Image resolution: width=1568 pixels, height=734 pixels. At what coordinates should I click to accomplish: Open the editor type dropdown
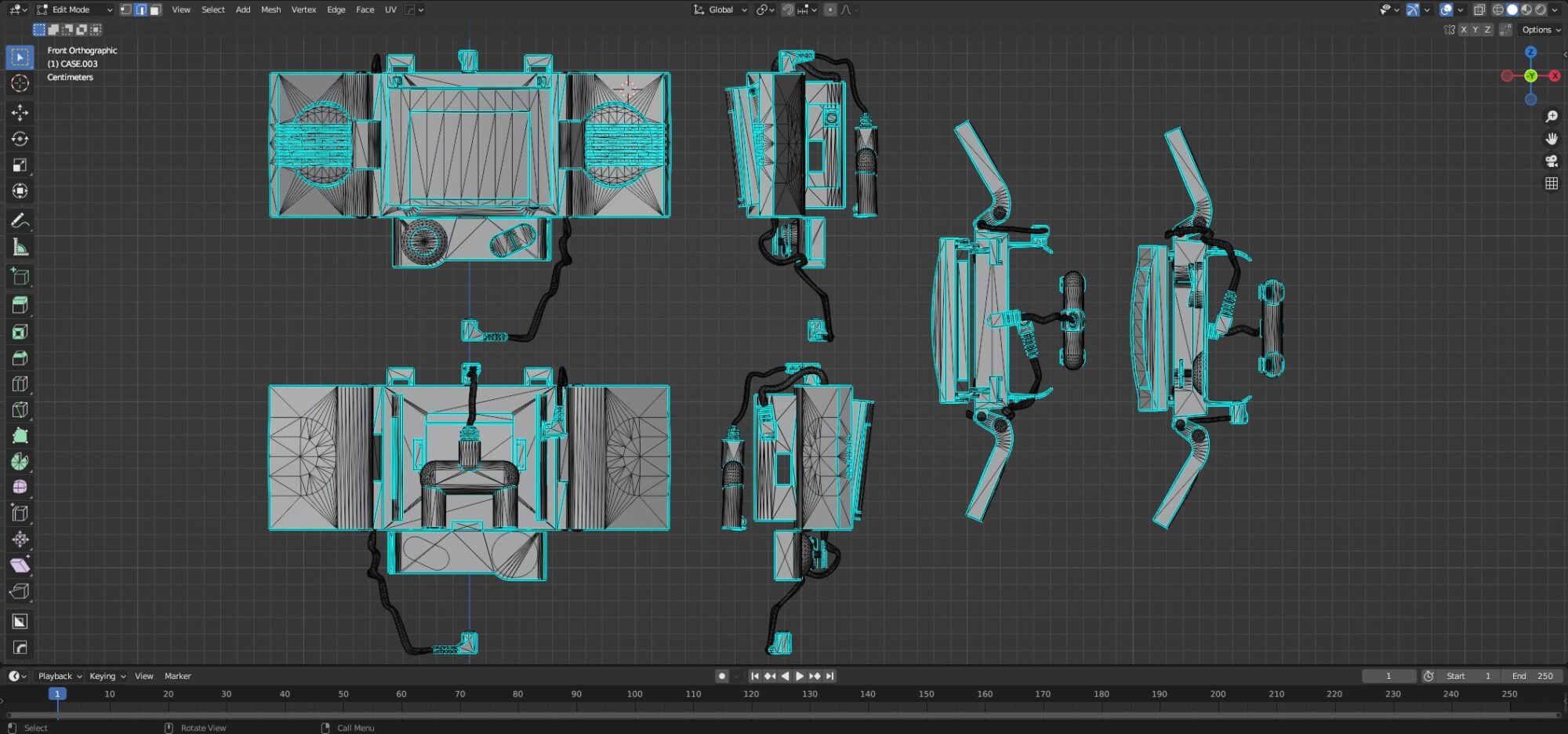18,10
